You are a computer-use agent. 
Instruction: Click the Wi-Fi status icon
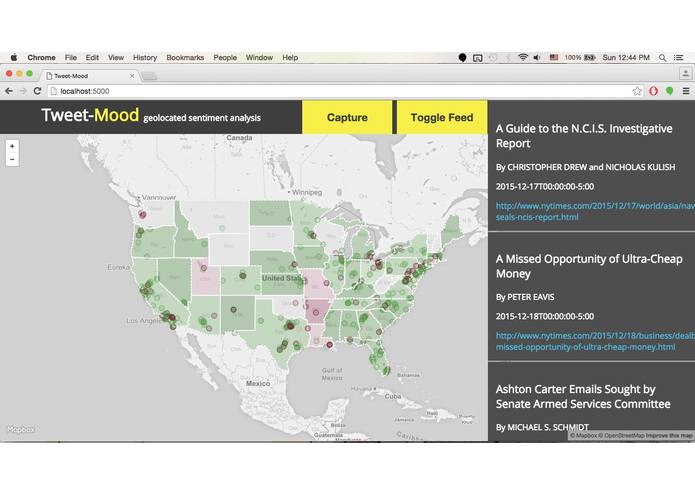point(523,58)
